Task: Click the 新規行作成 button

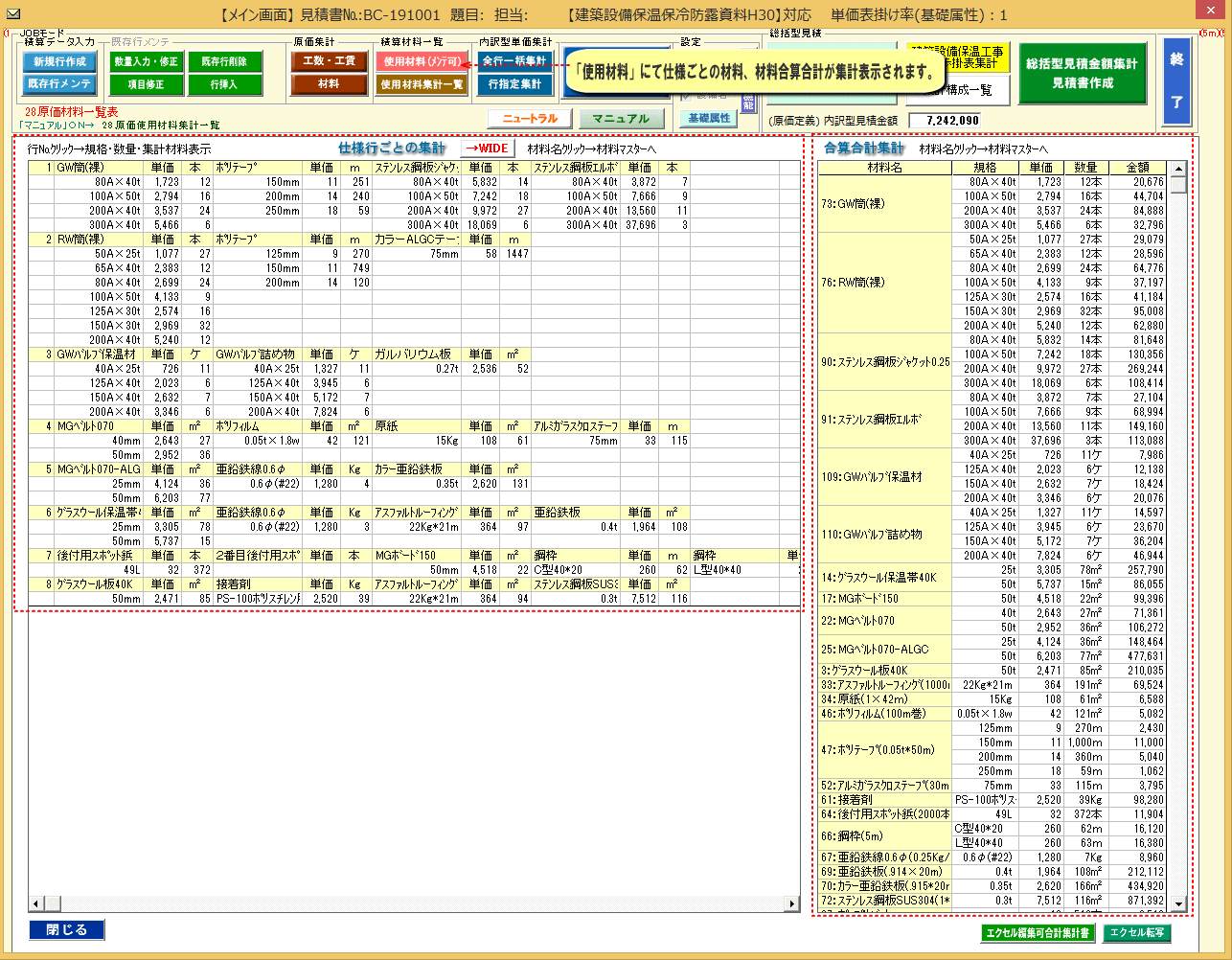Action: pos(59,61)
